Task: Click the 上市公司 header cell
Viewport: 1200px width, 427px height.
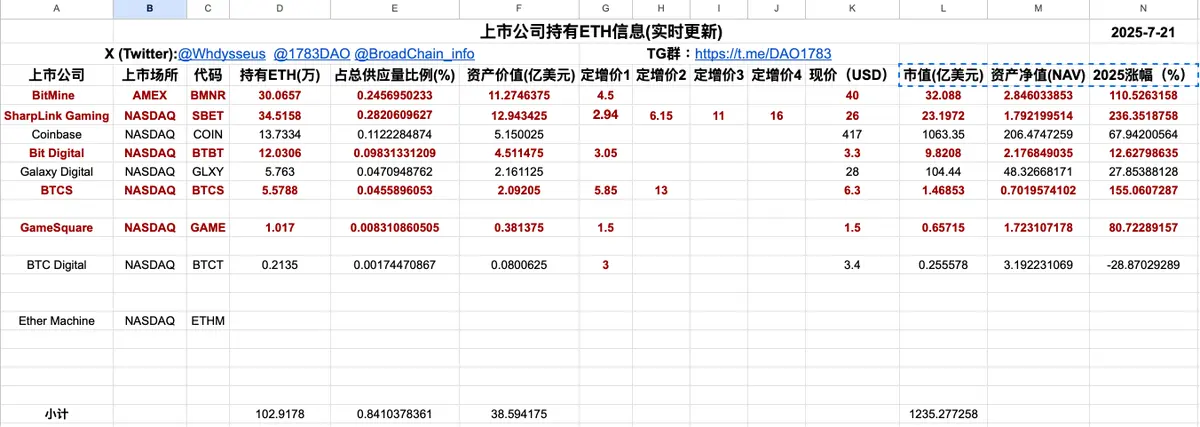Action: pyautogui.click(x=57, y=75)
